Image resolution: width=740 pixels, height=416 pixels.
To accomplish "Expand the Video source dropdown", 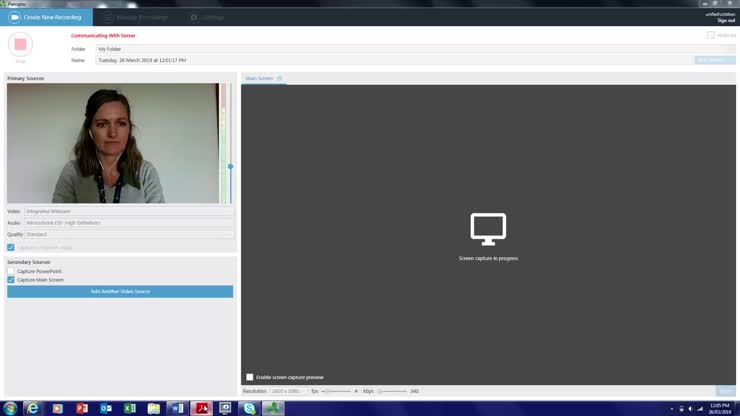I will (x=129, y=211).
